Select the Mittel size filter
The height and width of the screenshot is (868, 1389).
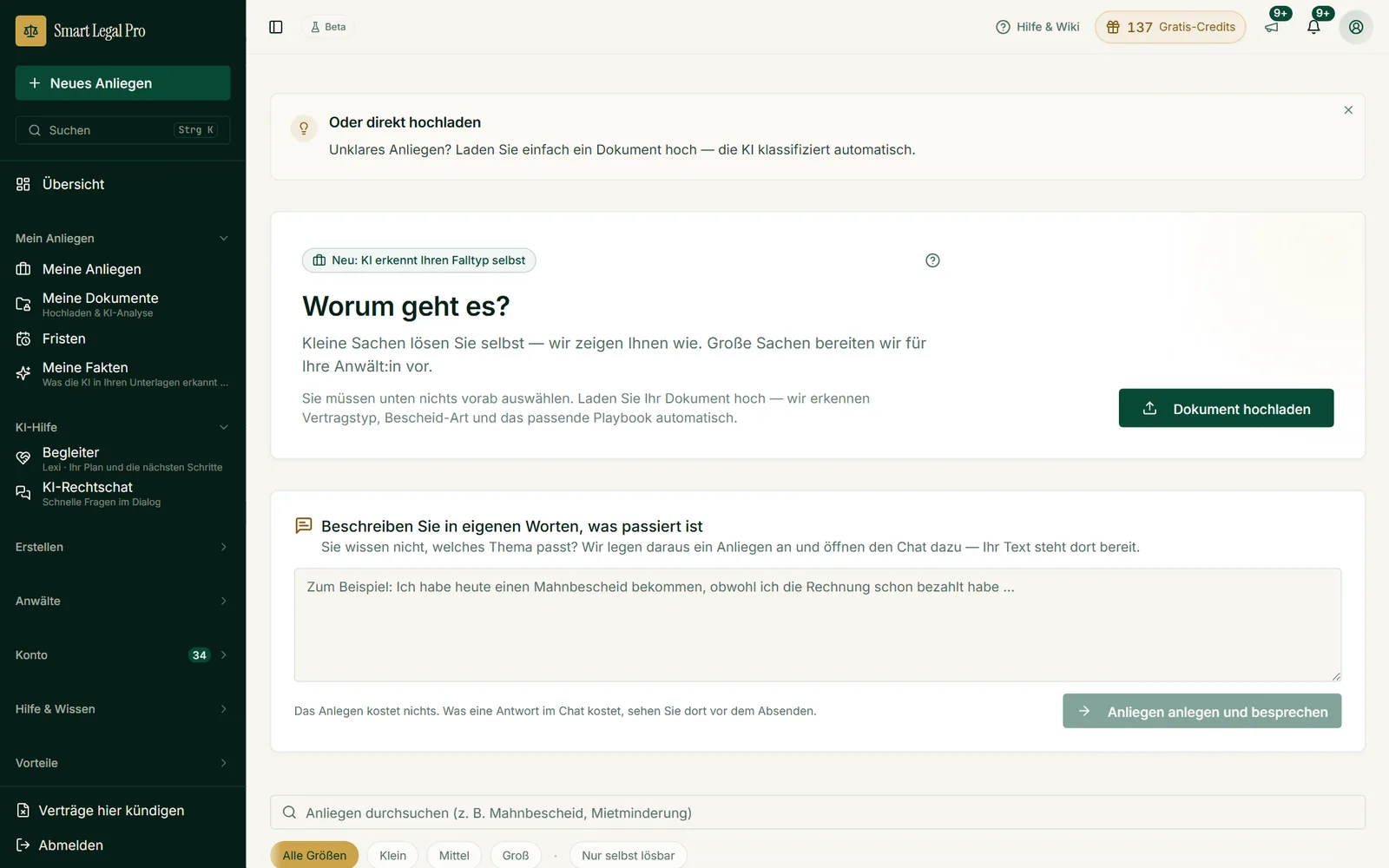pyautogui.click(x=454, y=855)
